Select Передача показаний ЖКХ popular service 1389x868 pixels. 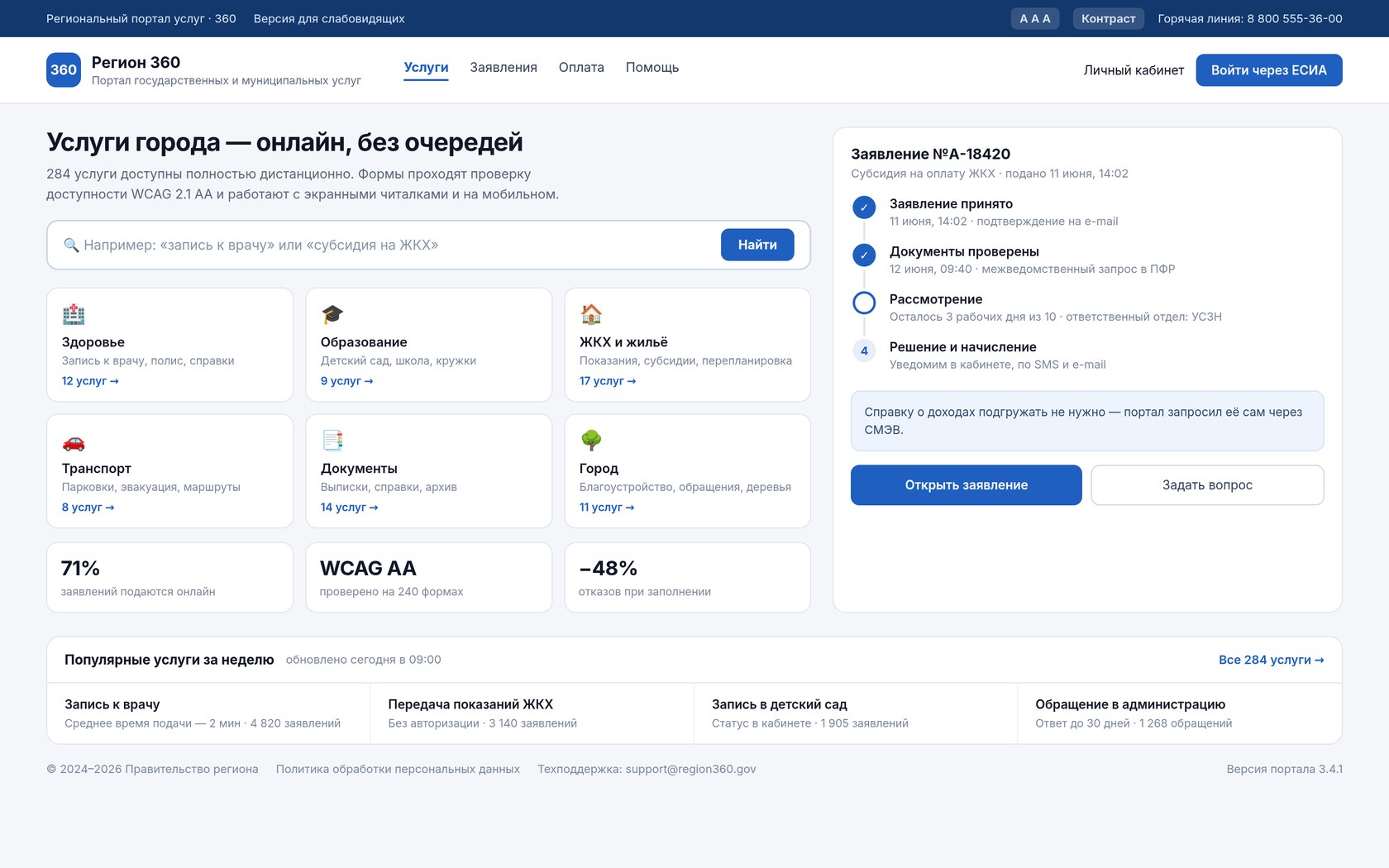(532, 713)
